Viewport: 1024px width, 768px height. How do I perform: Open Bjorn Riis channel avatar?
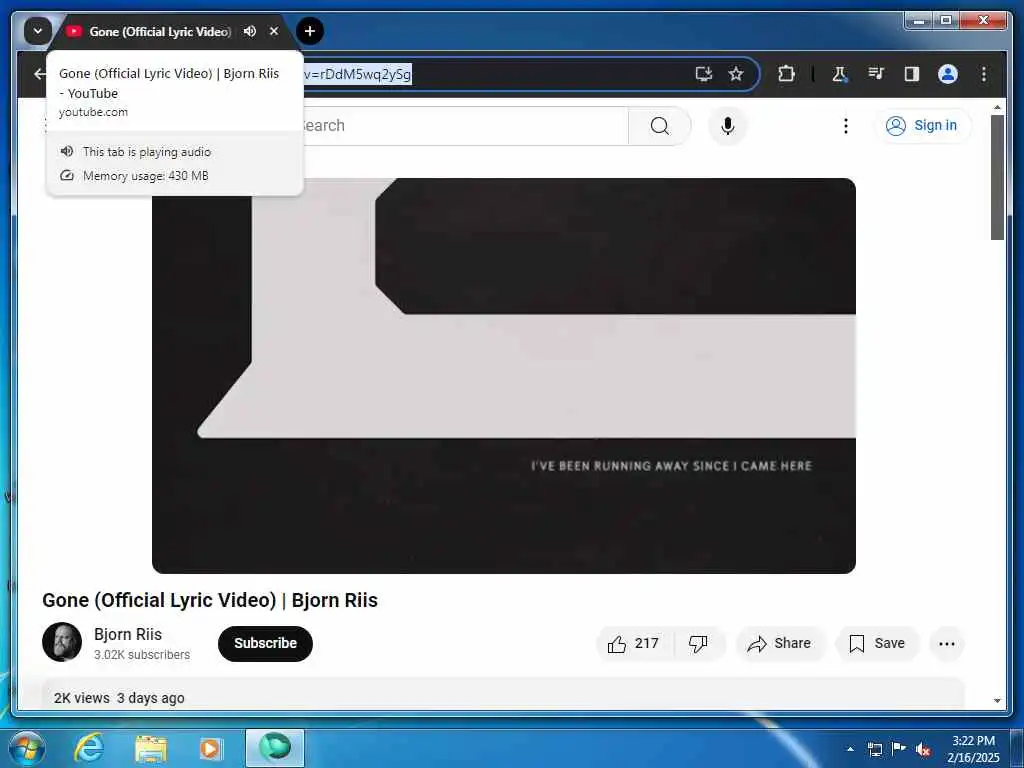(x=62, y=642)
